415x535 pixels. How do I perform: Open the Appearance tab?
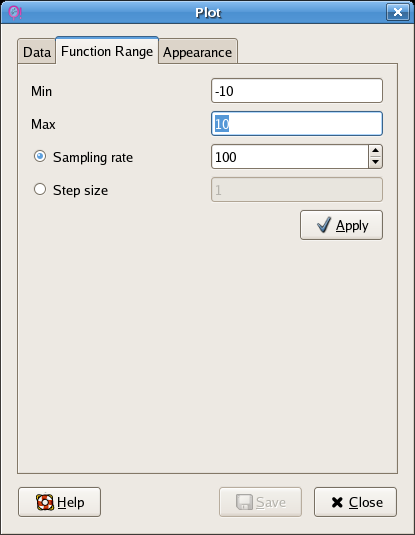tap(198, 52)
